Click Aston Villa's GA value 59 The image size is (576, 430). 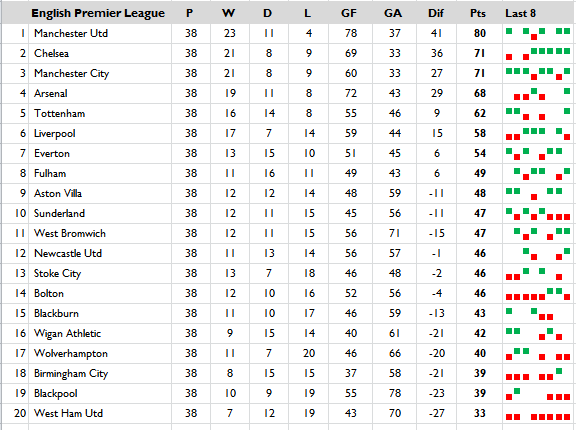(395, 194)
